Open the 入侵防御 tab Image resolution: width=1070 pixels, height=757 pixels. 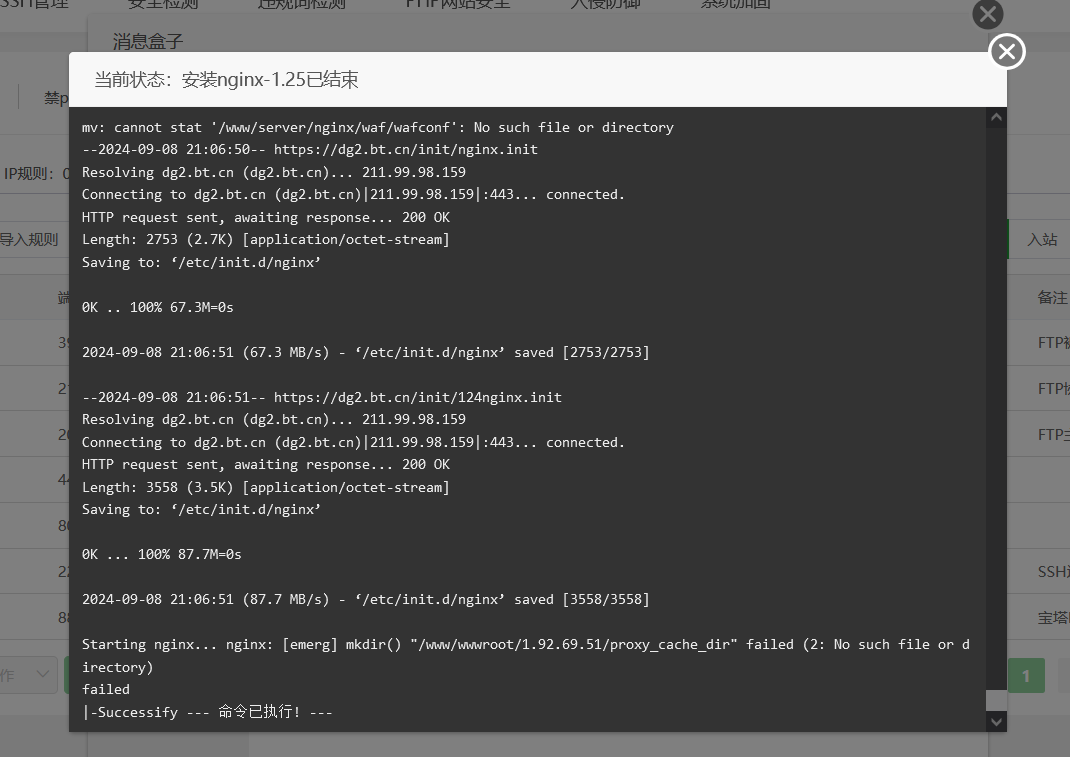pyautogui.click(x=605, y=3)
